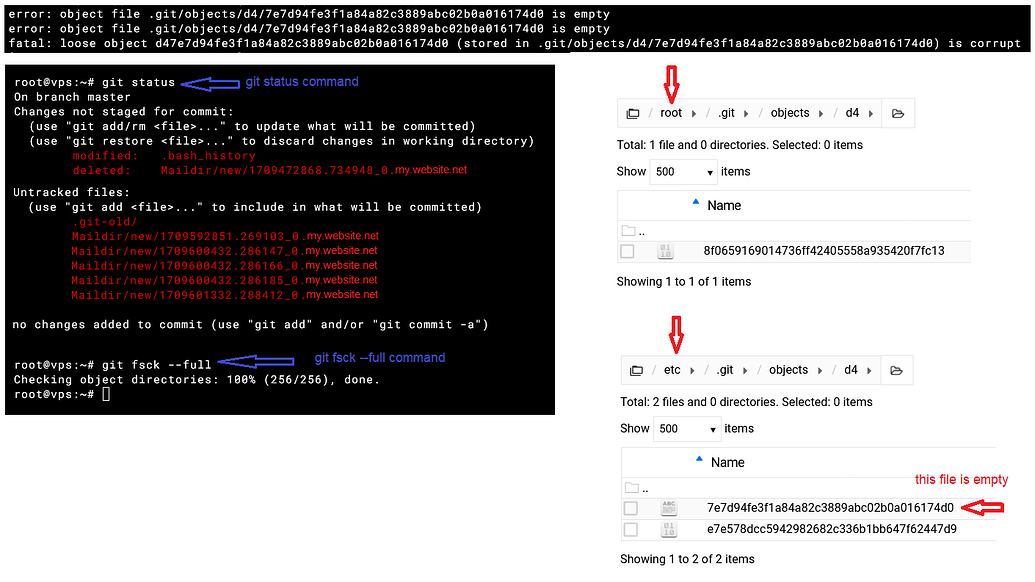
Task: Expand the arrow after etc breadcrumb
Action: coord(692,370)
